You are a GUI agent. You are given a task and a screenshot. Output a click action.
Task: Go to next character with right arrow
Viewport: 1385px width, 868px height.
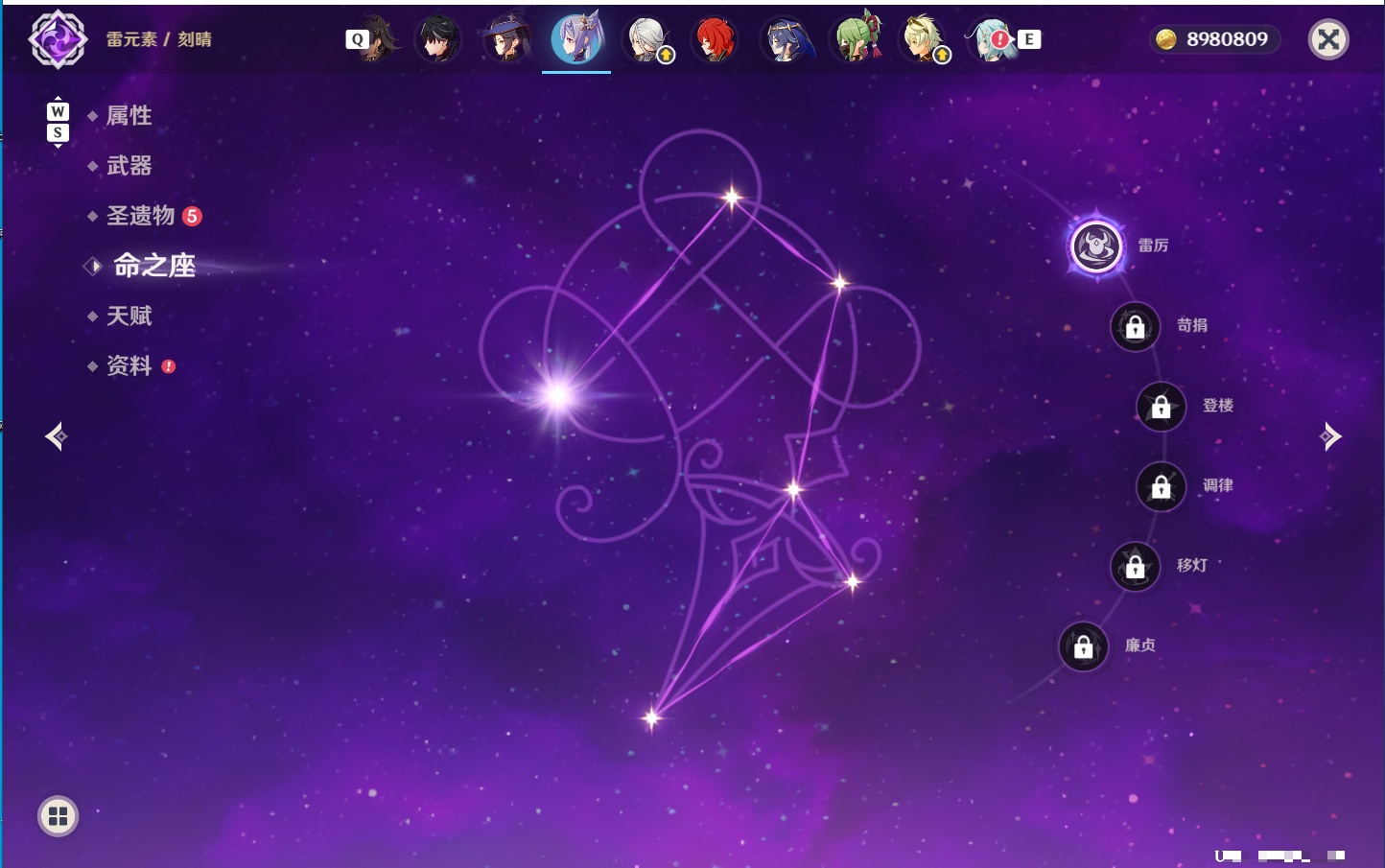pyautogui.click(x=1329, y=436)
